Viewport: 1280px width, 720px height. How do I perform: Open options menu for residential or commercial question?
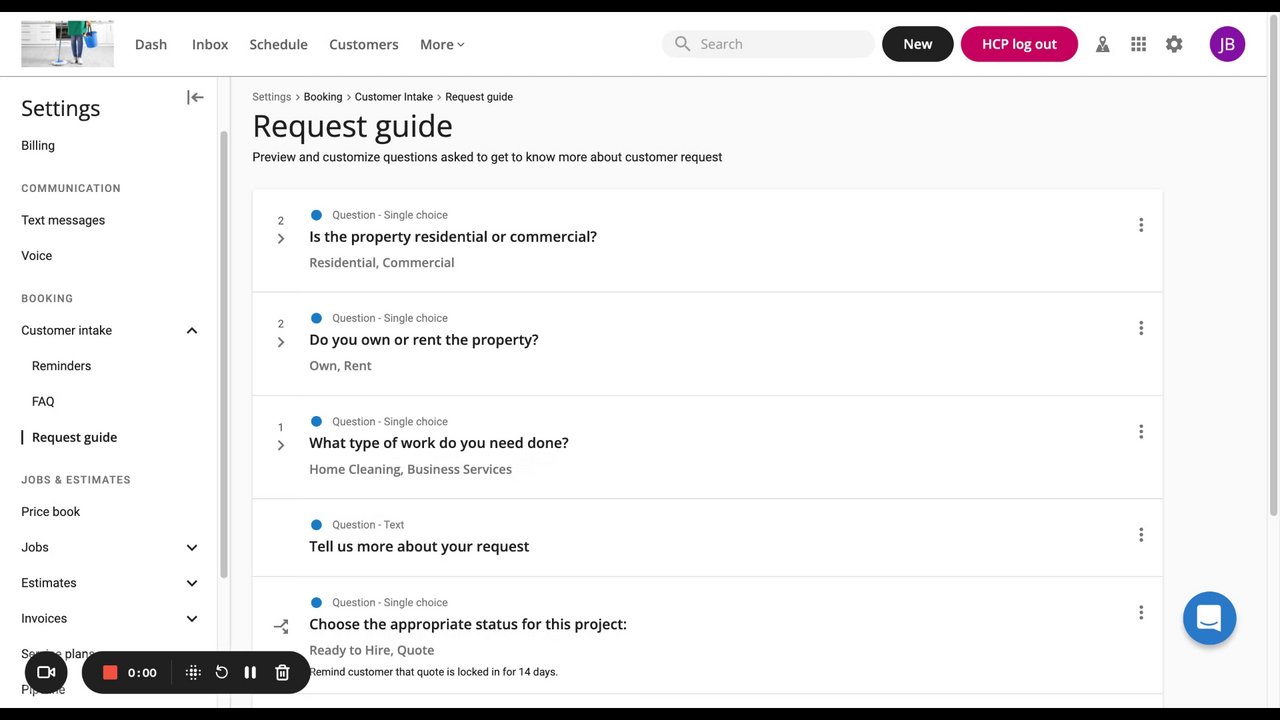pyautogui.click(x=1140, y=225)
